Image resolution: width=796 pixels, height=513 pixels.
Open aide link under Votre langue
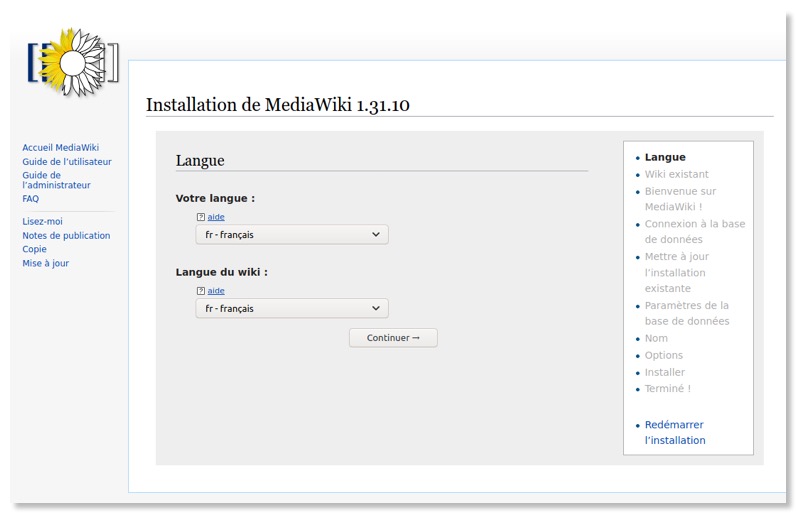[x=216, y=217]
